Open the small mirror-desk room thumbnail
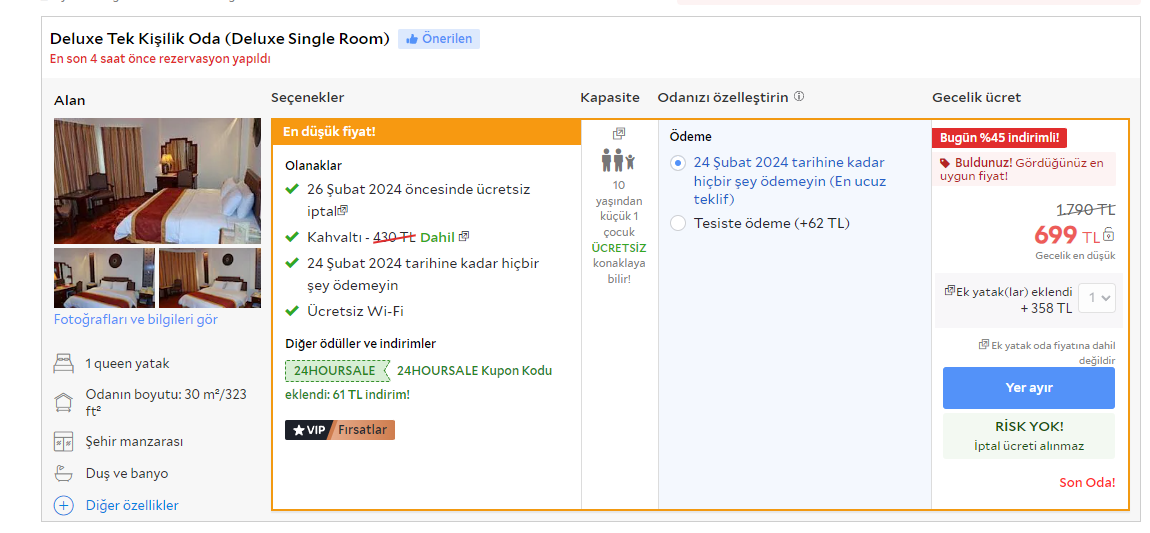 104,278
